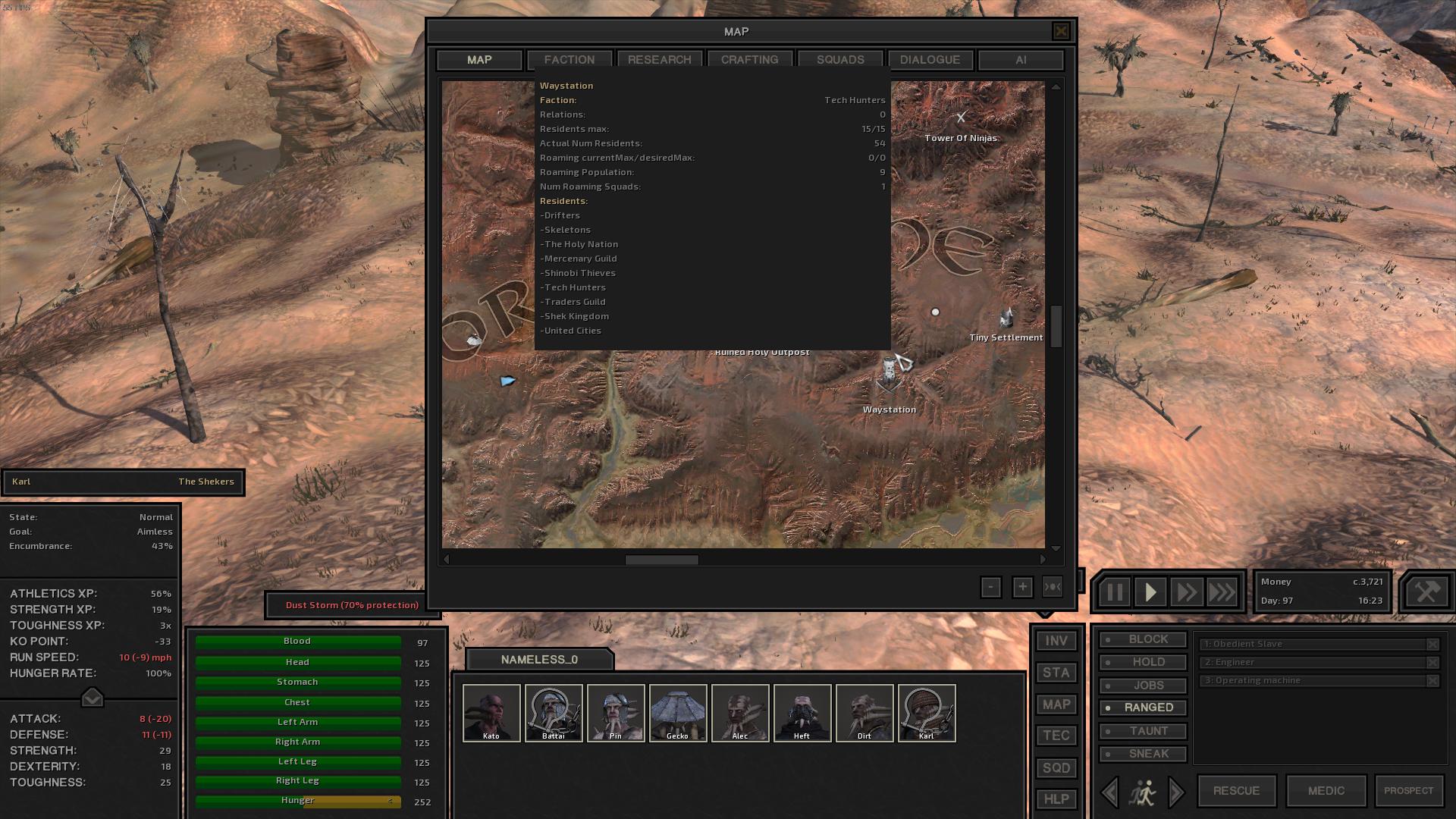Switch to the SQUADS tab

coord(840,60)
